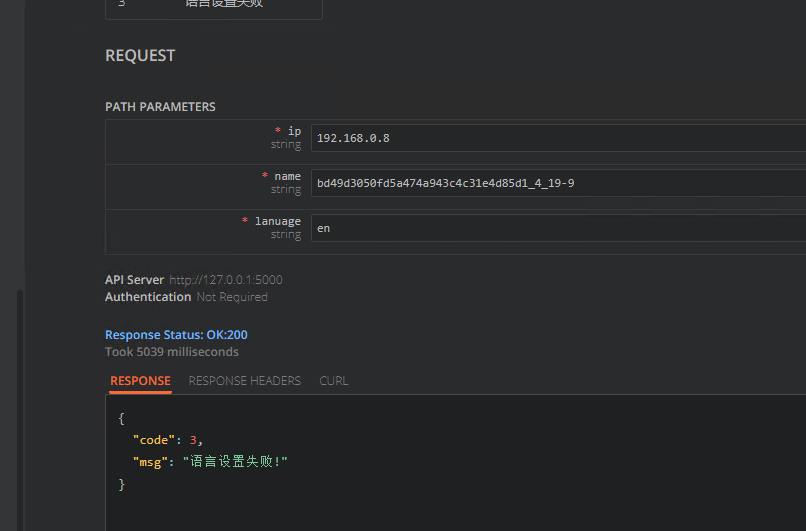Click the REQUEST section heading
The width and height of the screenshot is (806, 531).
(x=140, y=56)
